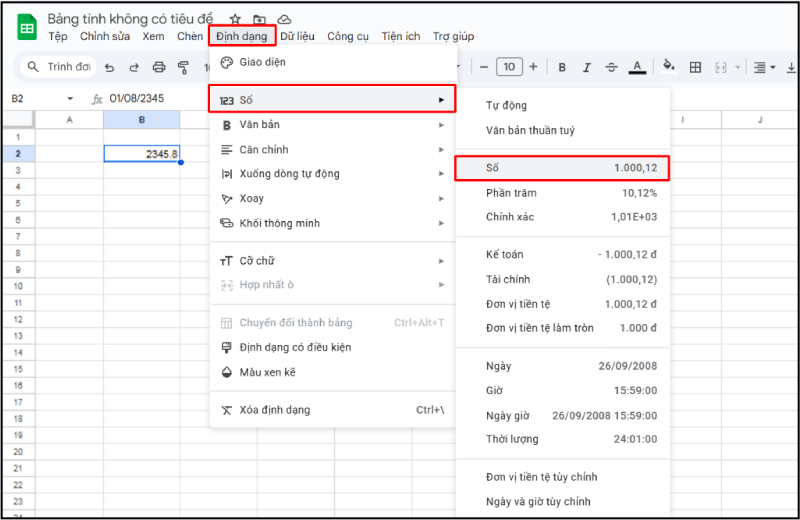The height and width of the screenshot is (520, 800).
Task: Expand Khối thông minh submenu
Action: (332, 223)
